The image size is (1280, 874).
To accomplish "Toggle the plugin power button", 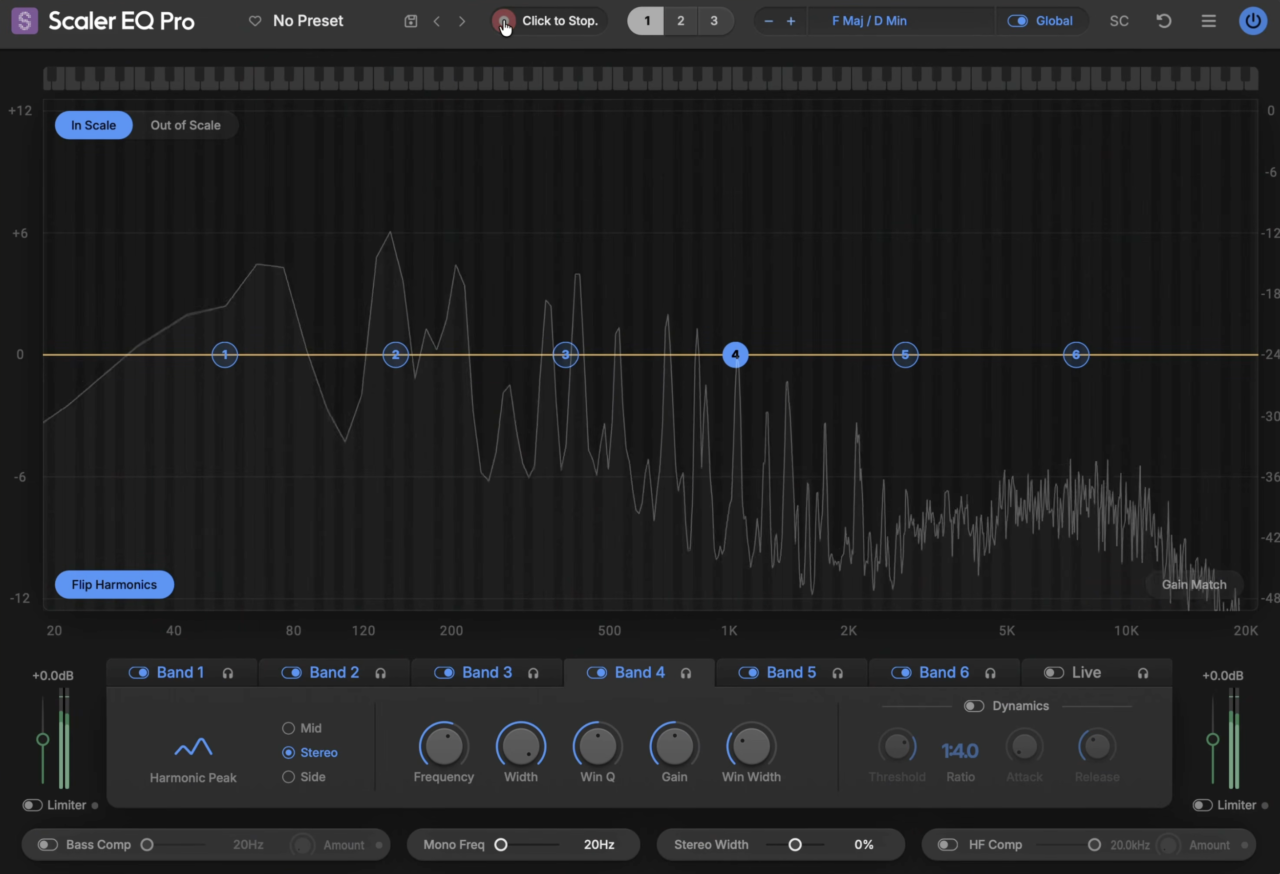I will coord(1253,21).
